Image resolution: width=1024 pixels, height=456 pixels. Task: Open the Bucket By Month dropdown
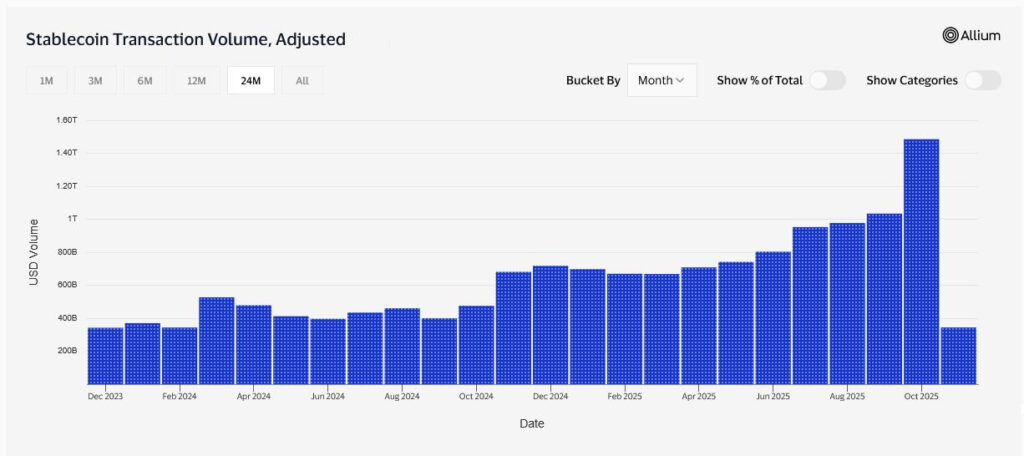point(661,80)
